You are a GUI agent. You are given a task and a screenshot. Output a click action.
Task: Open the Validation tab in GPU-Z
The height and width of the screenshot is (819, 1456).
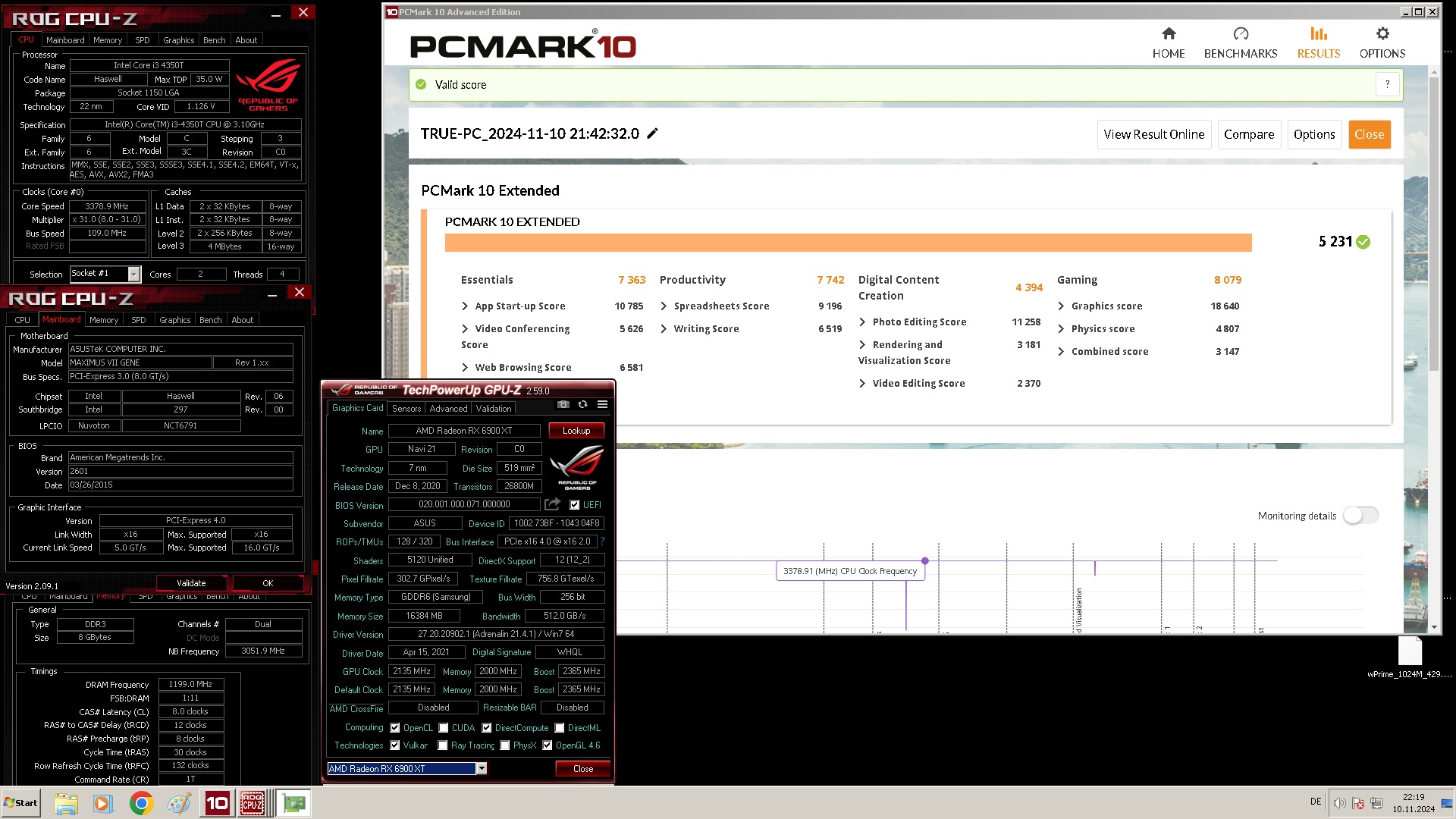[x=494, y=409]
